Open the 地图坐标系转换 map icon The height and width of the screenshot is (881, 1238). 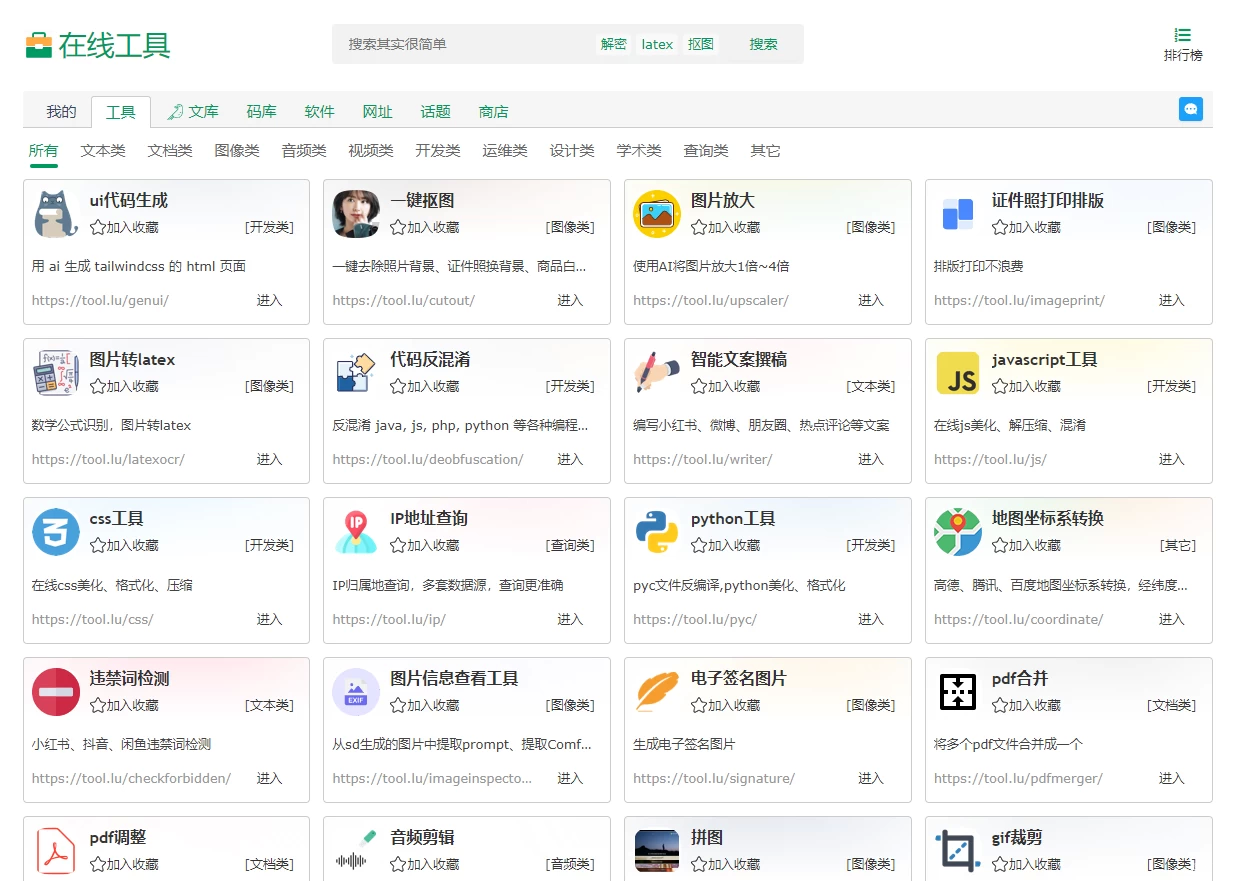coord(957,531)
